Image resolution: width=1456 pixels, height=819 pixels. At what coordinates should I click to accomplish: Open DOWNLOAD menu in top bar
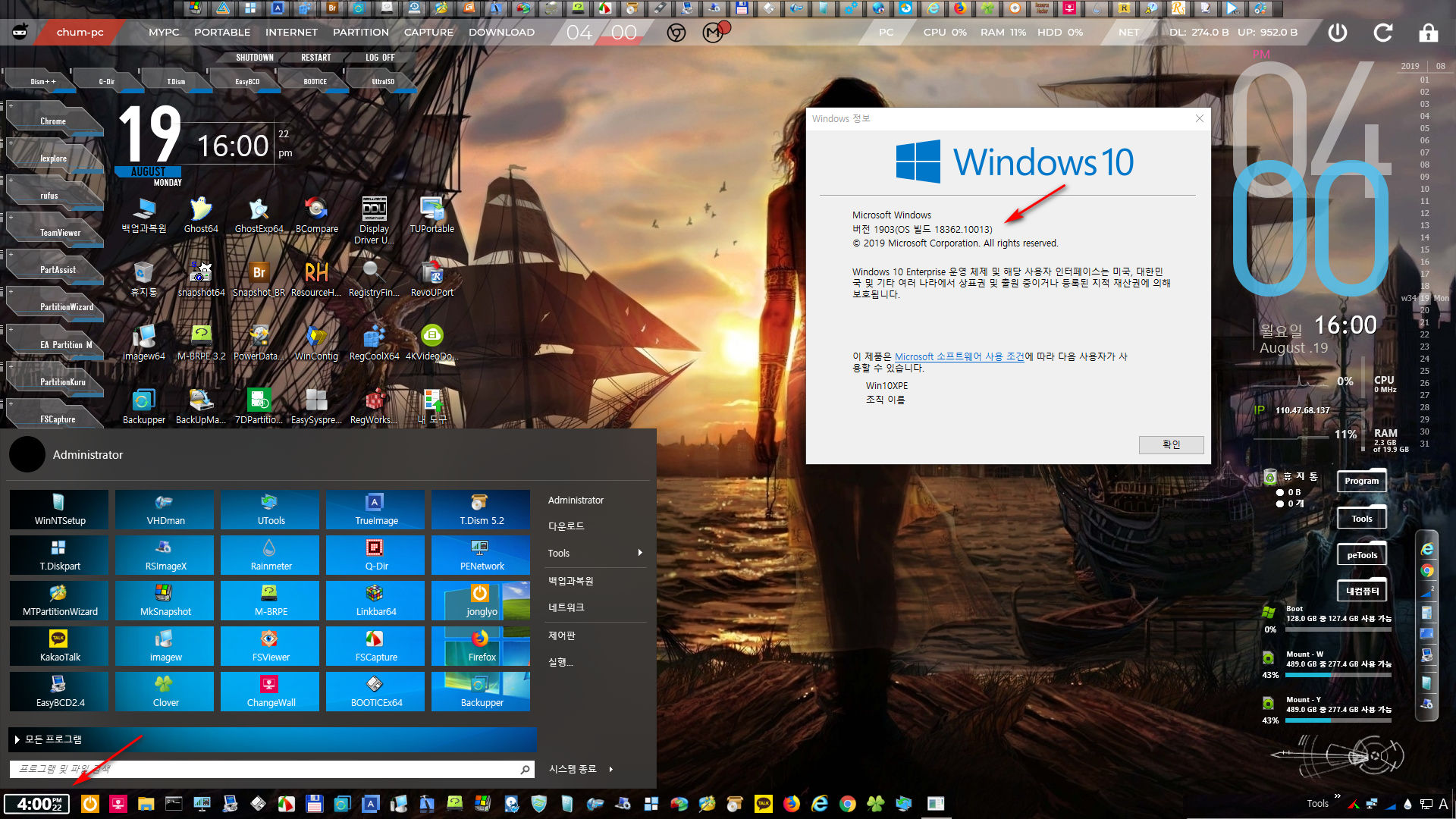[x=501, y=33]
